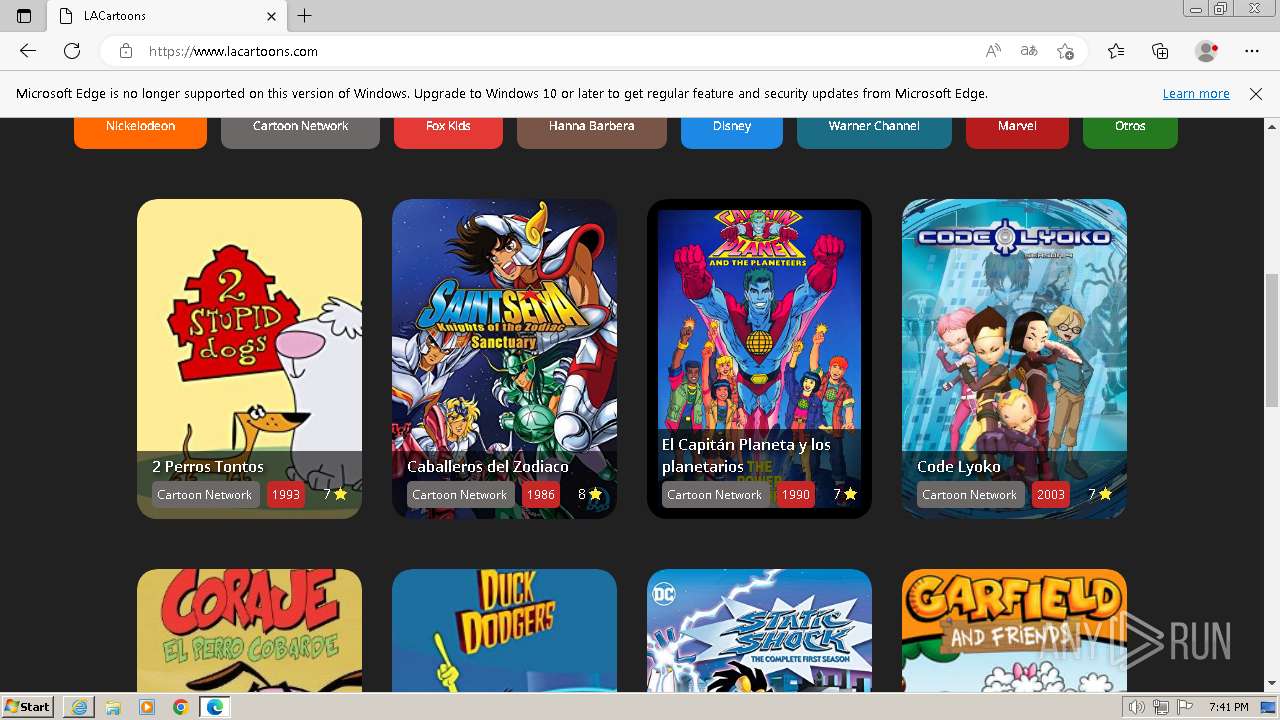
Task: Add this page to favorites star
Action: [1065, 51]
